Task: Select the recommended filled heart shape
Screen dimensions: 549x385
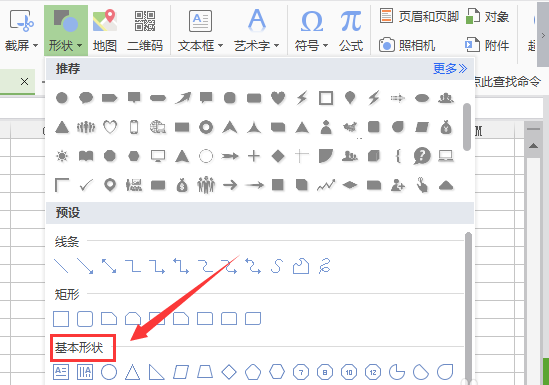Action: click(278, 98)
